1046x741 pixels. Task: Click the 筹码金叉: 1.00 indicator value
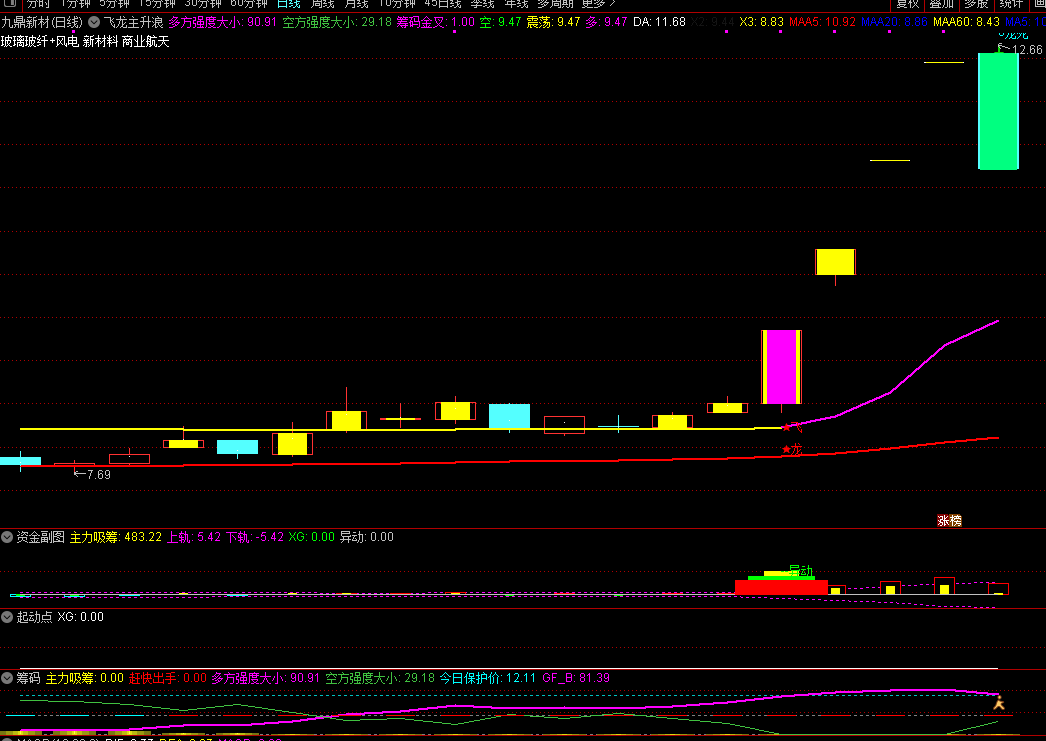pyautogui.click(x=436, y=22)
